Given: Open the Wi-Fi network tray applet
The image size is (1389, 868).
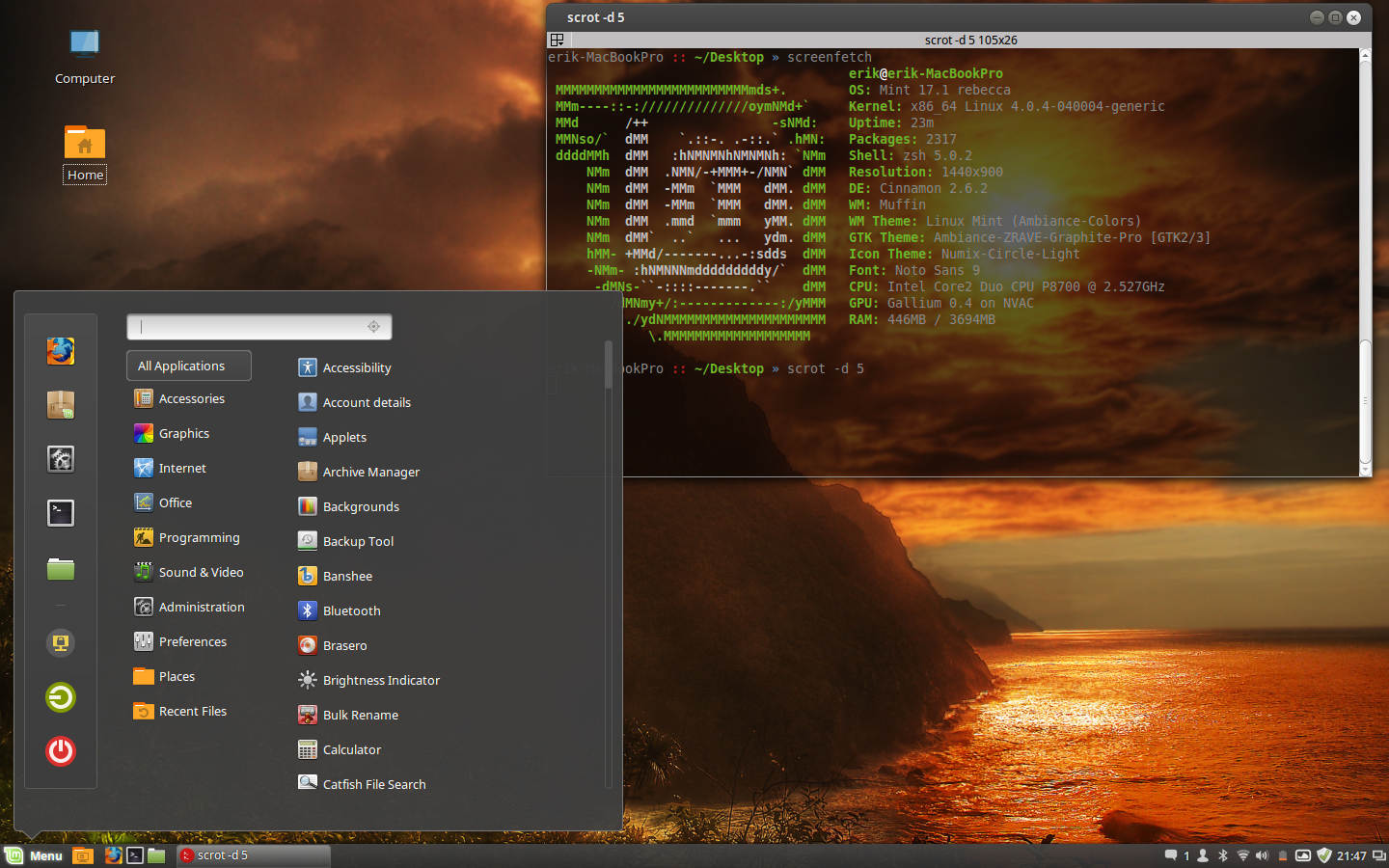Looking at the screenshot, I should pyautogui.click(x=1242, y=855).
